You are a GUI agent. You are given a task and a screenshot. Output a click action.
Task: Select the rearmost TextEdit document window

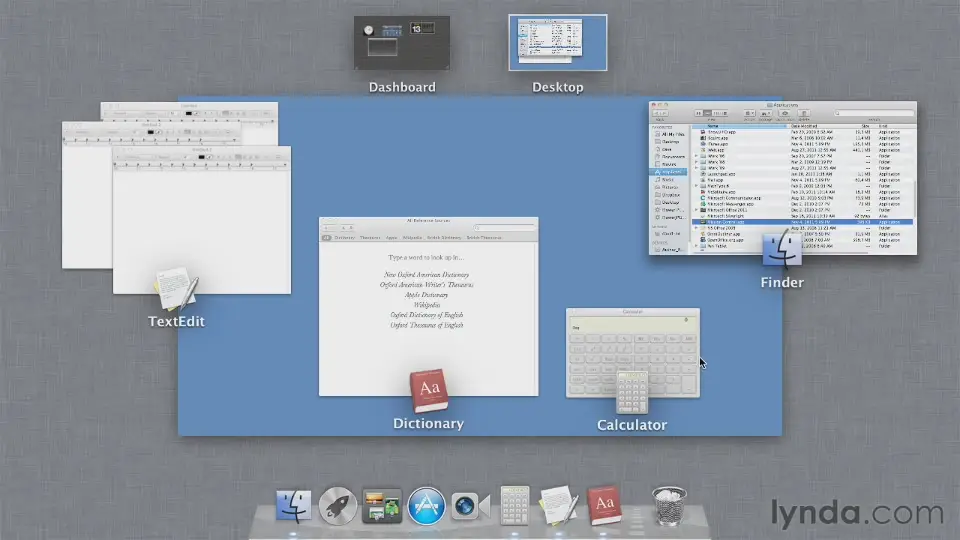pos(189,111)
